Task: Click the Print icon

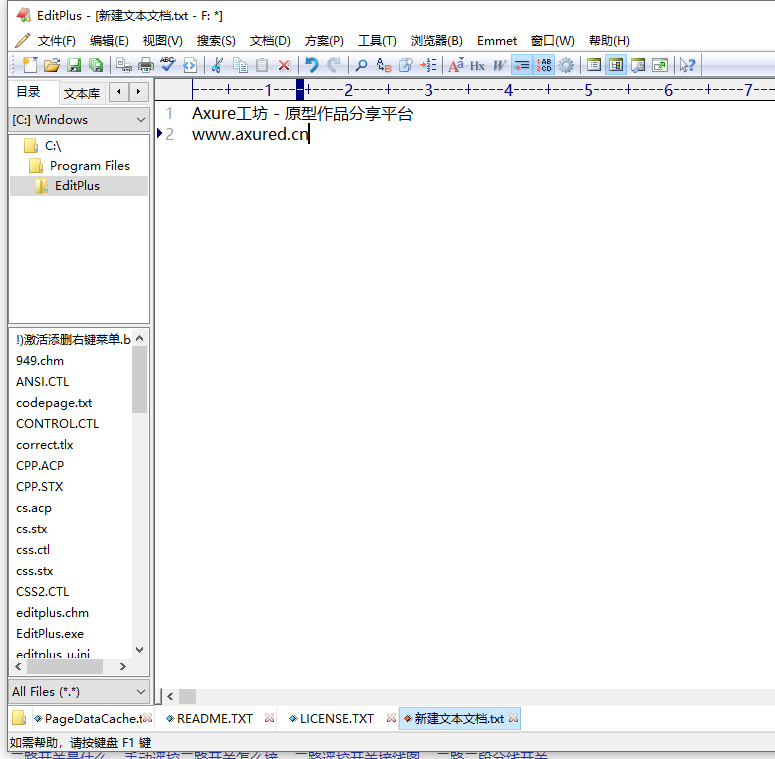Action: (x=146, y=65)
